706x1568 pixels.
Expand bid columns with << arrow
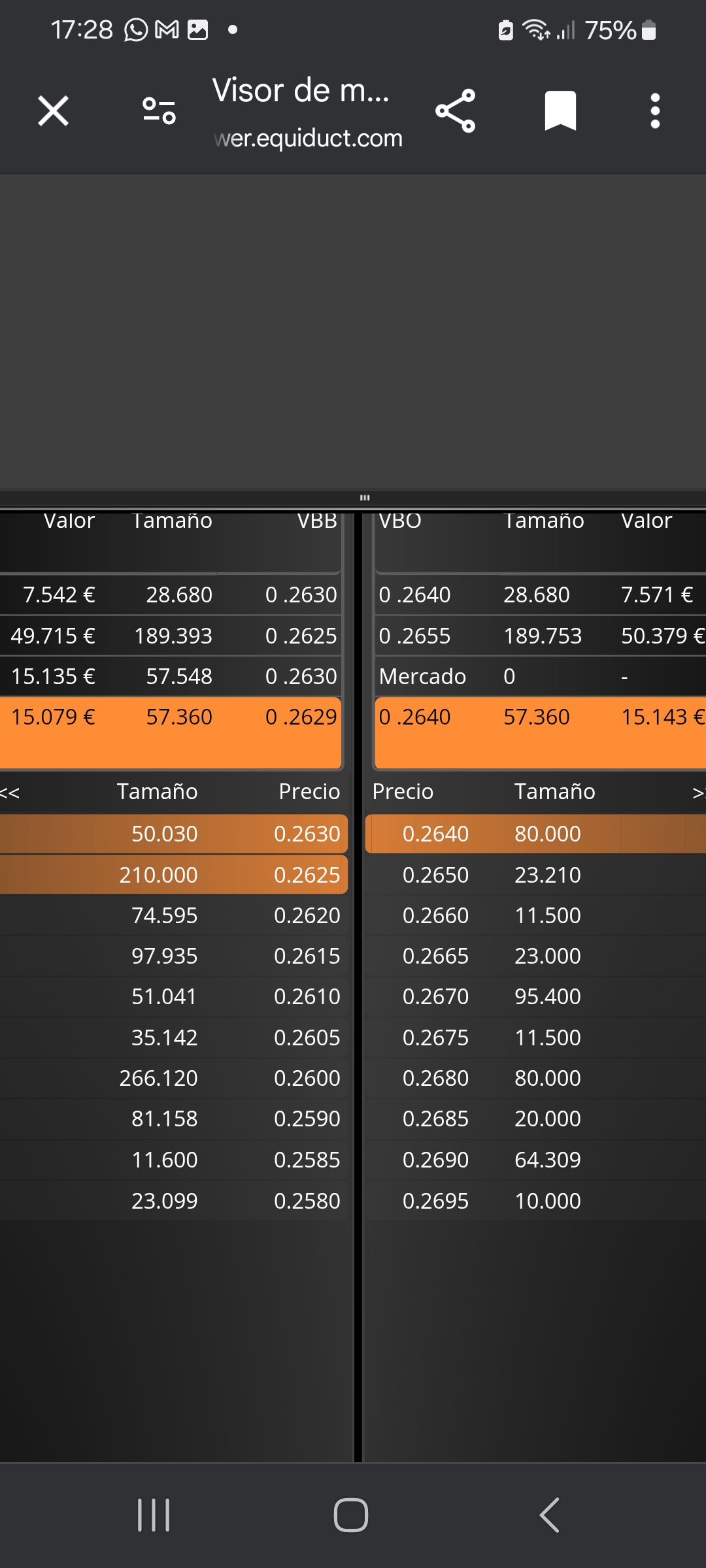pyautogui.click(x=10, y=792)
